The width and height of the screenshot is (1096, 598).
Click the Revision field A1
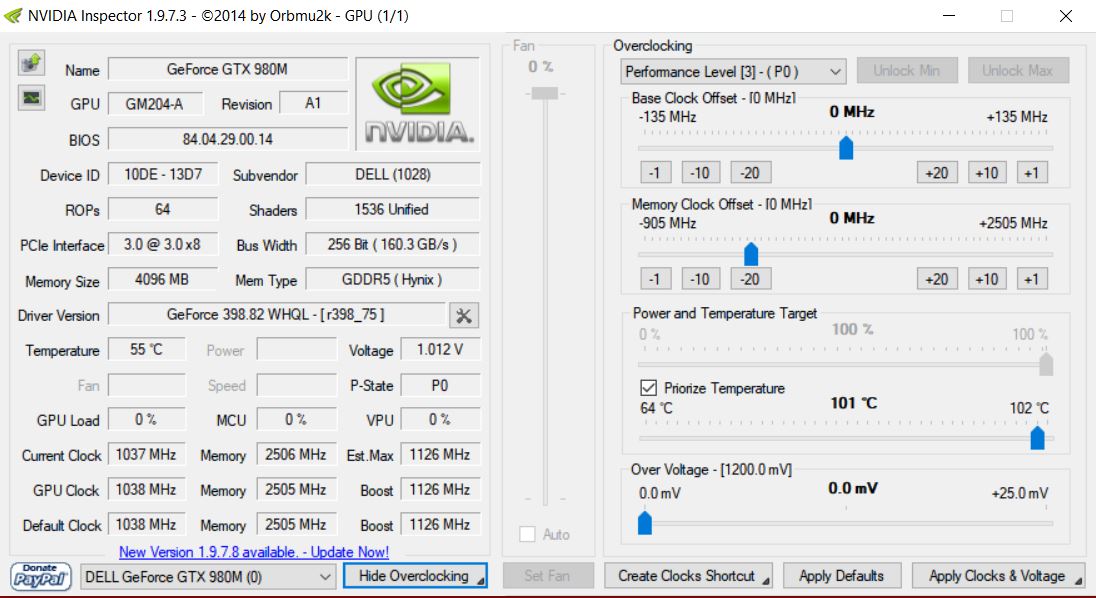pos(313,103)
